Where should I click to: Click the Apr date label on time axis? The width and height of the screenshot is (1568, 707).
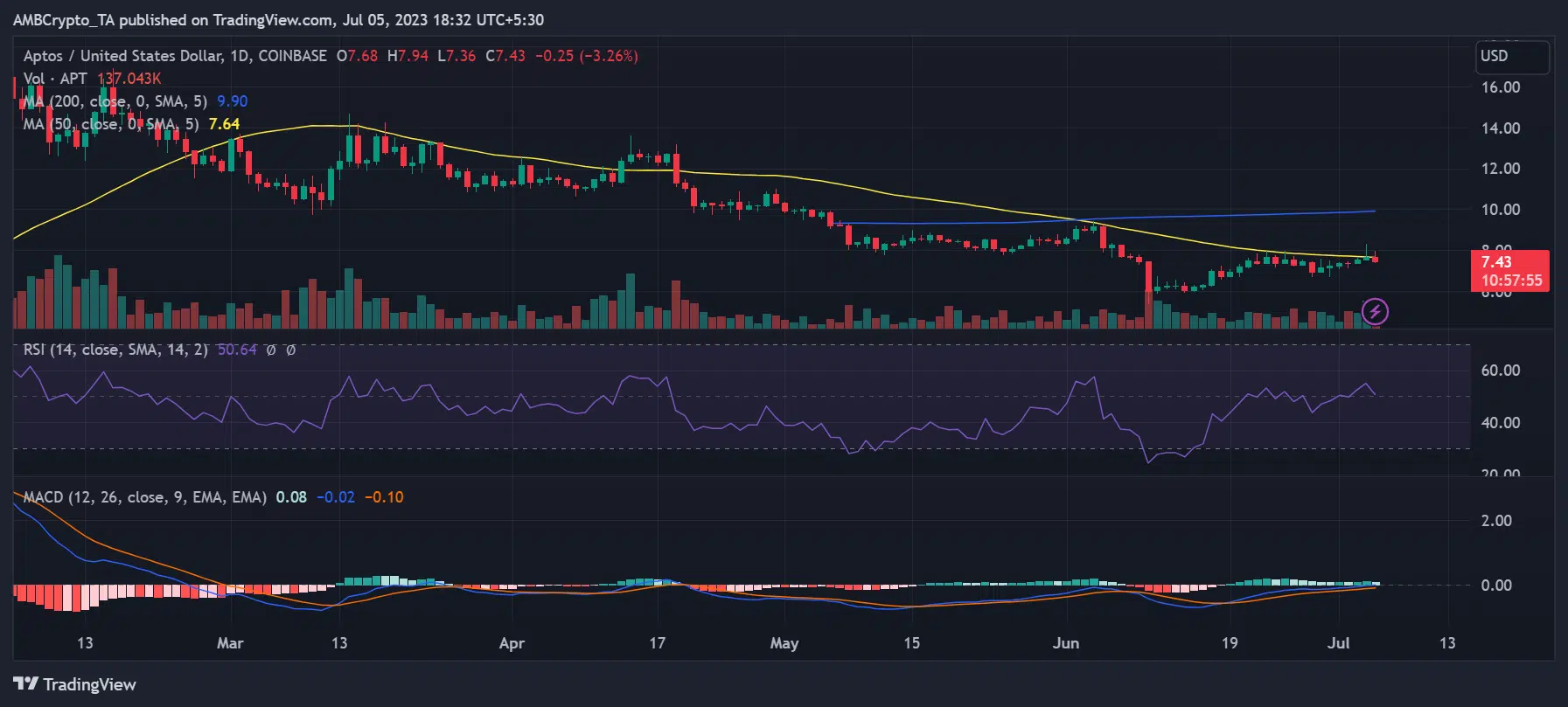(512, 644)
